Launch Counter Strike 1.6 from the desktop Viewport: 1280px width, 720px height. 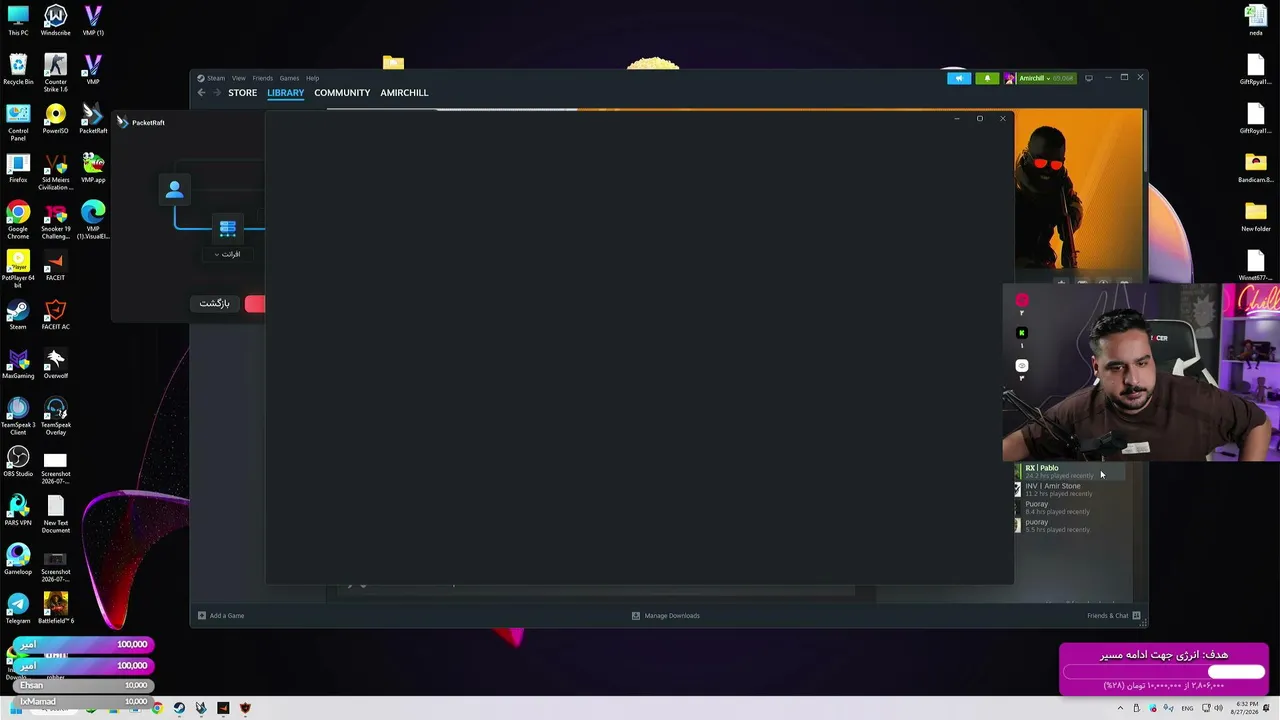tap(55, 73)
